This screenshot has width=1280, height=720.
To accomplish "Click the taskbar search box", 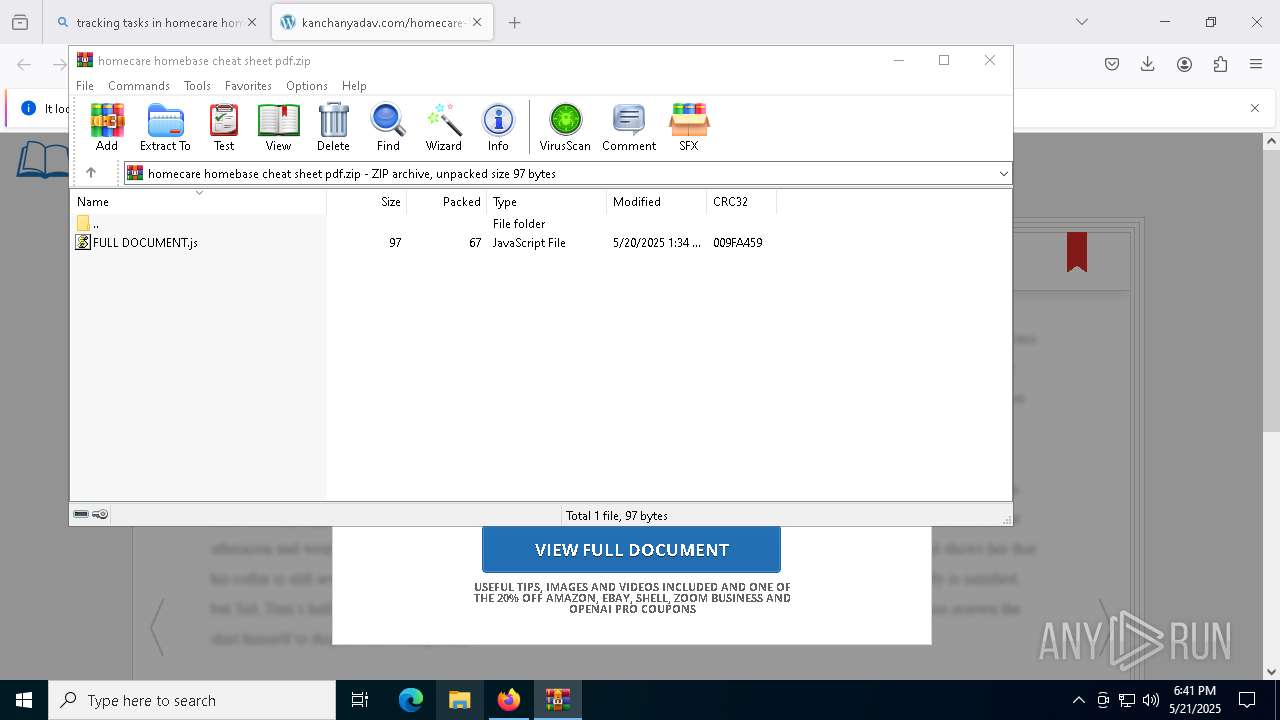I will pyautogui.click(x=192, y=700).
